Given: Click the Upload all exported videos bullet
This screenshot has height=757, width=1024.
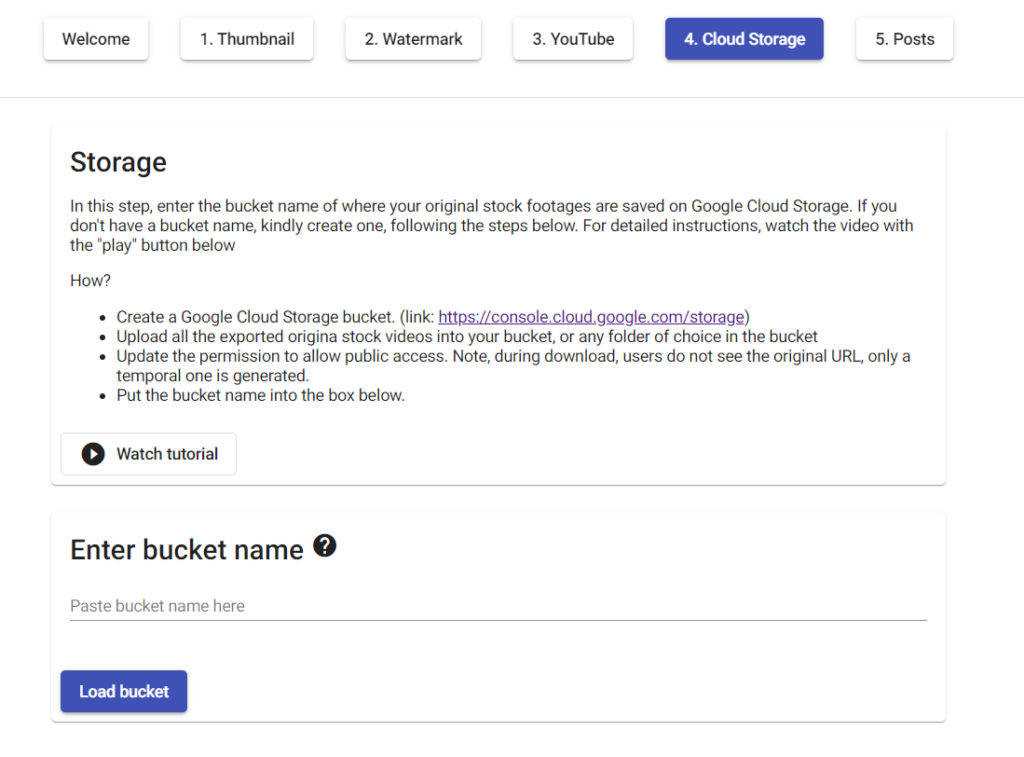Looking at the screenshot, I should [x=466, y=336].
